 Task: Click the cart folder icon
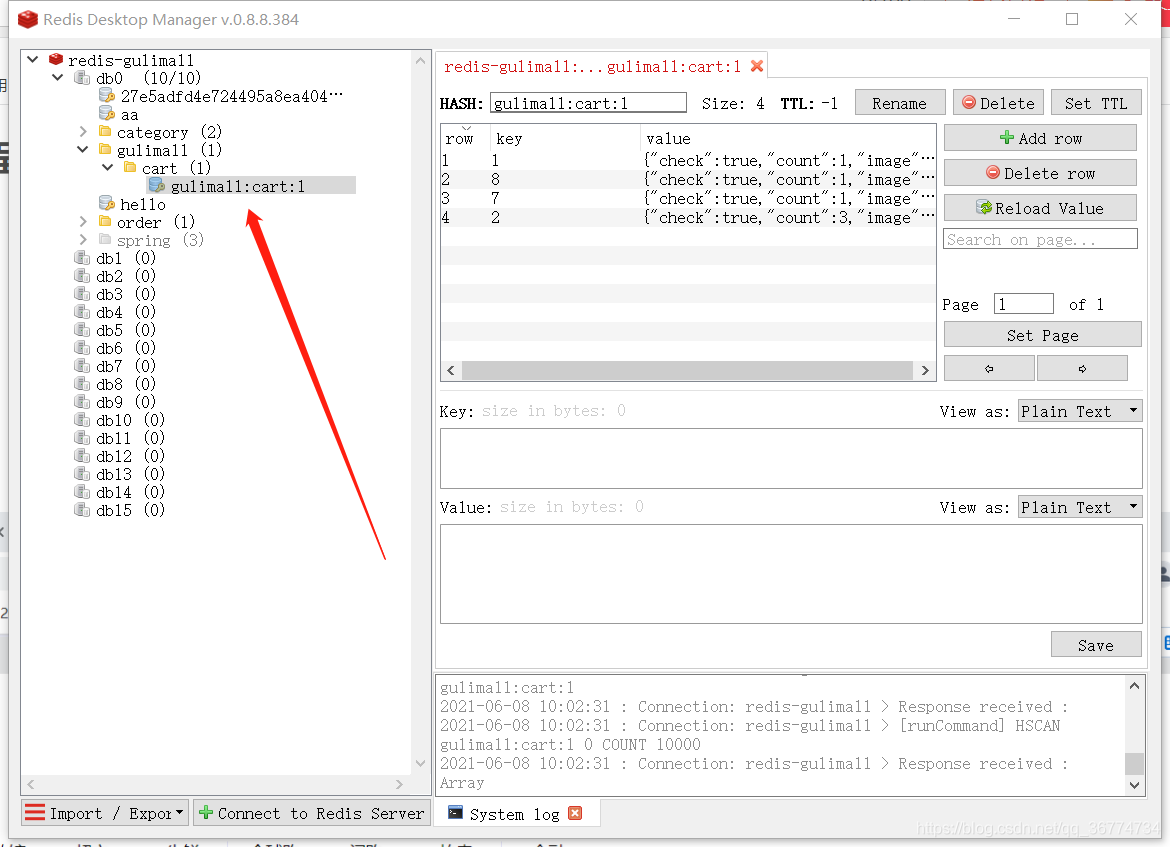[x=131, y=167]
